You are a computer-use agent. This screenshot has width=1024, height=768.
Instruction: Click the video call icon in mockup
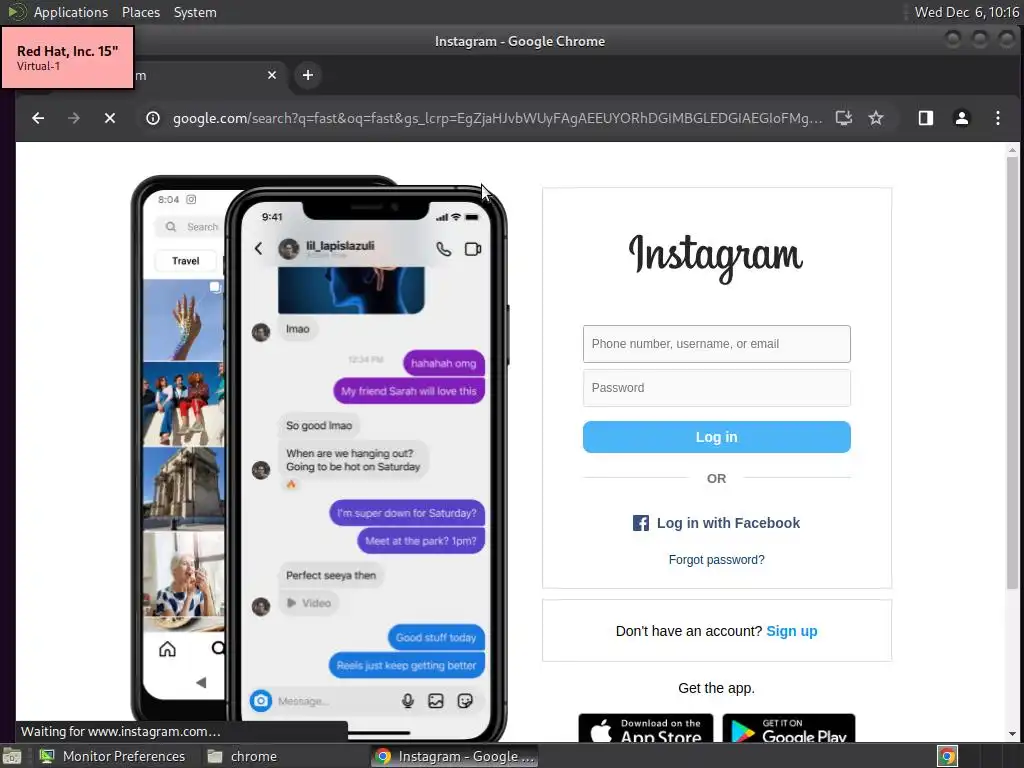pyautogui.click(x=473, y=249)
